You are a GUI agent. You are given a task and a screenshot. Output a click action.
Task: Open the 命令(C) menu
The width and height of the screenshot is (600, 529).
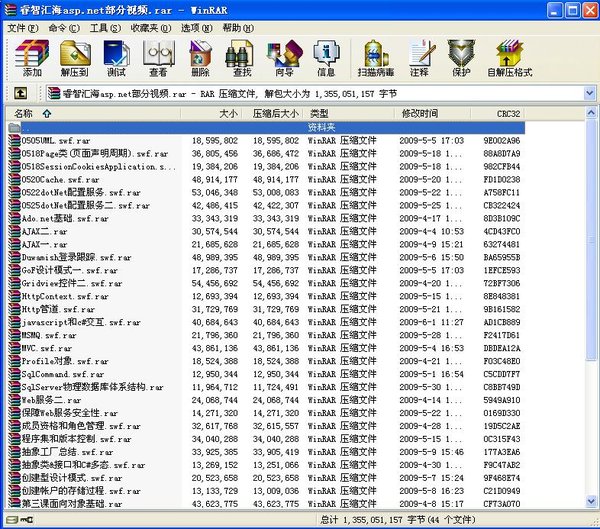coord(64,28)
